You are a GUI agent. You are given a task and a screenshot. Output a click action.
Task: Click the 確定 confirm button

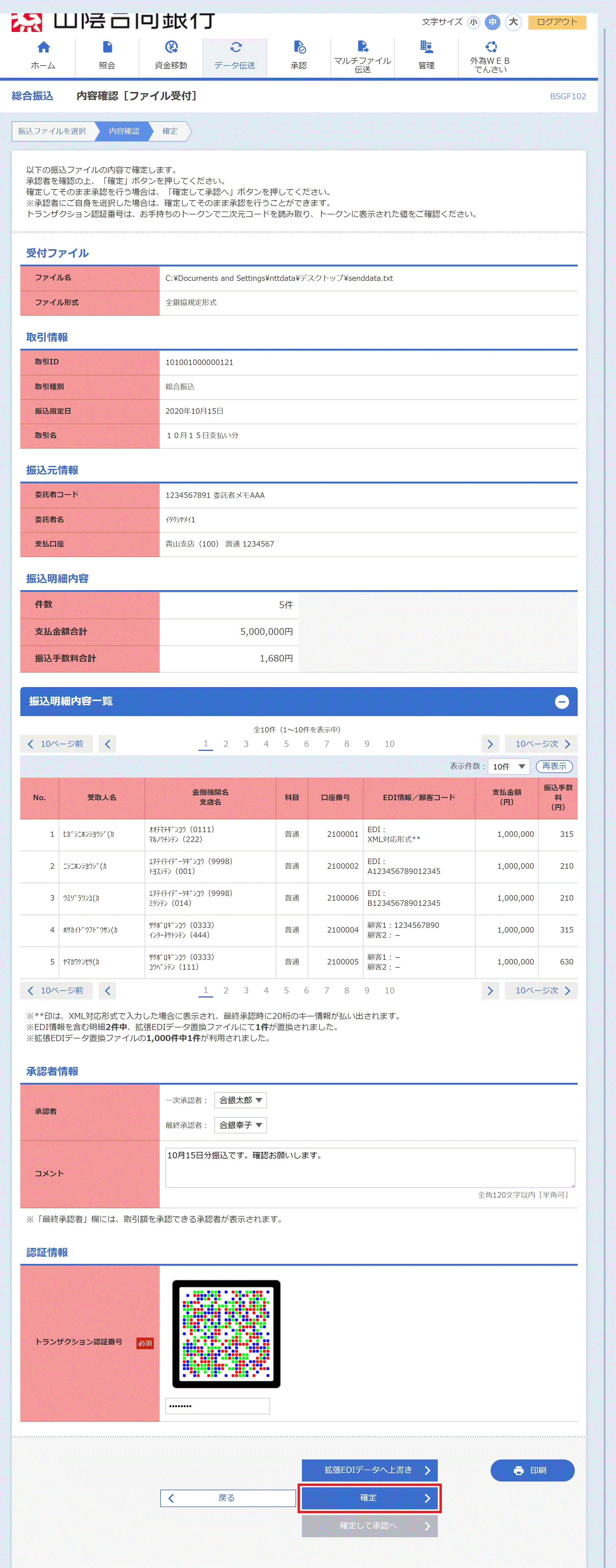(x=370, y=1498)
